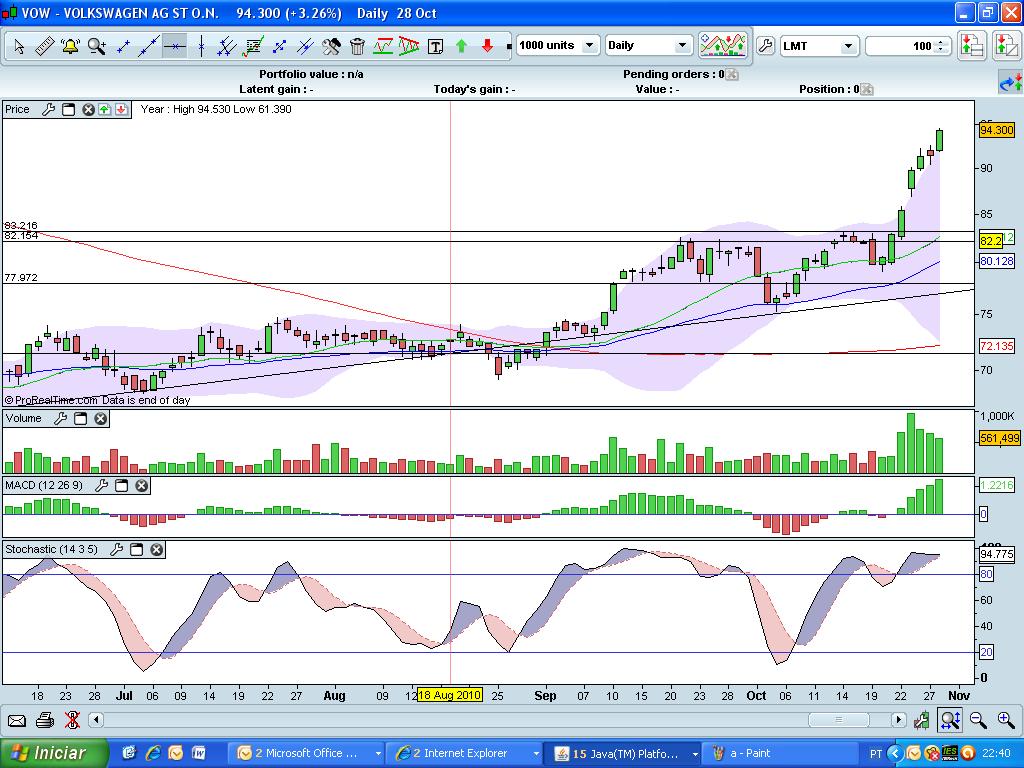This screenshot has width=1024, height=768.
Task: Cancel pending orders X button
Action: [732, 74]
